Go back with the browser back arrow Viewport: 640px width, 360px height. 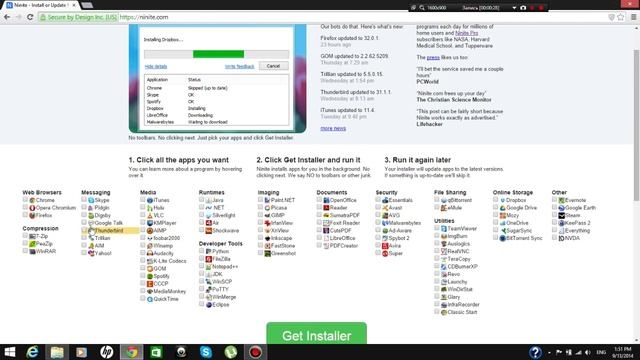point(7,17)
